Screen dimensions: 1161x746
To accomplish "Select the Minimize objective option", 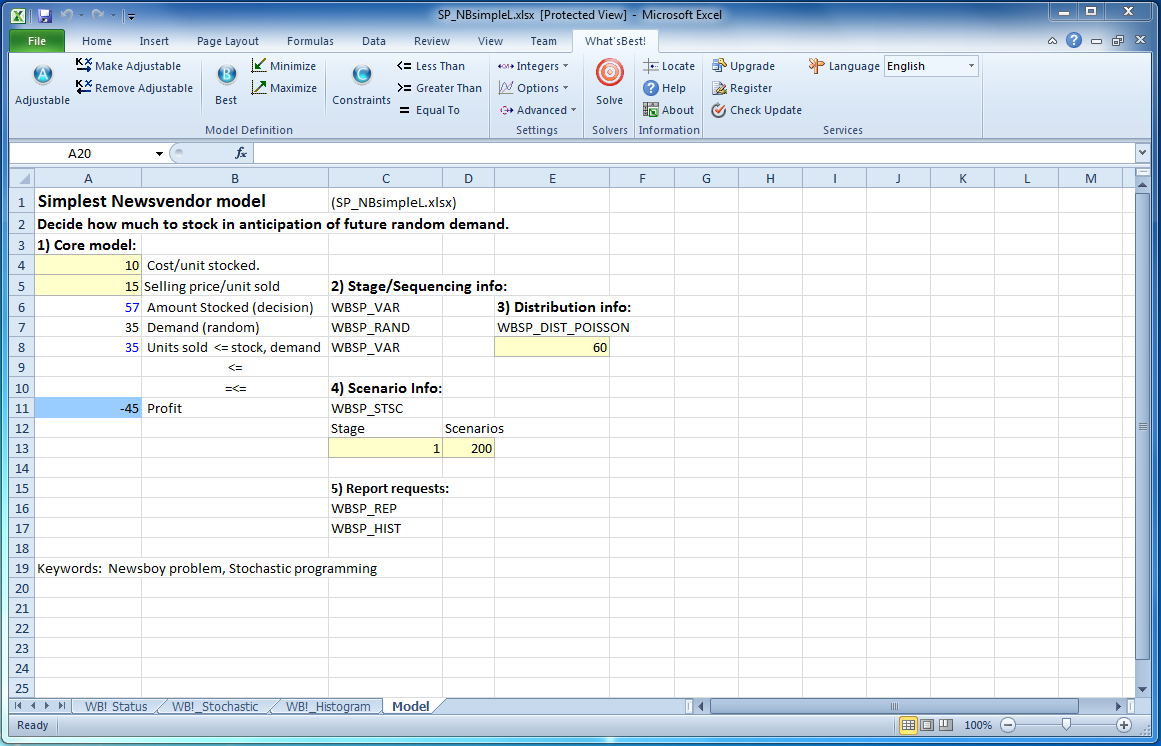I will click(284, 66).
